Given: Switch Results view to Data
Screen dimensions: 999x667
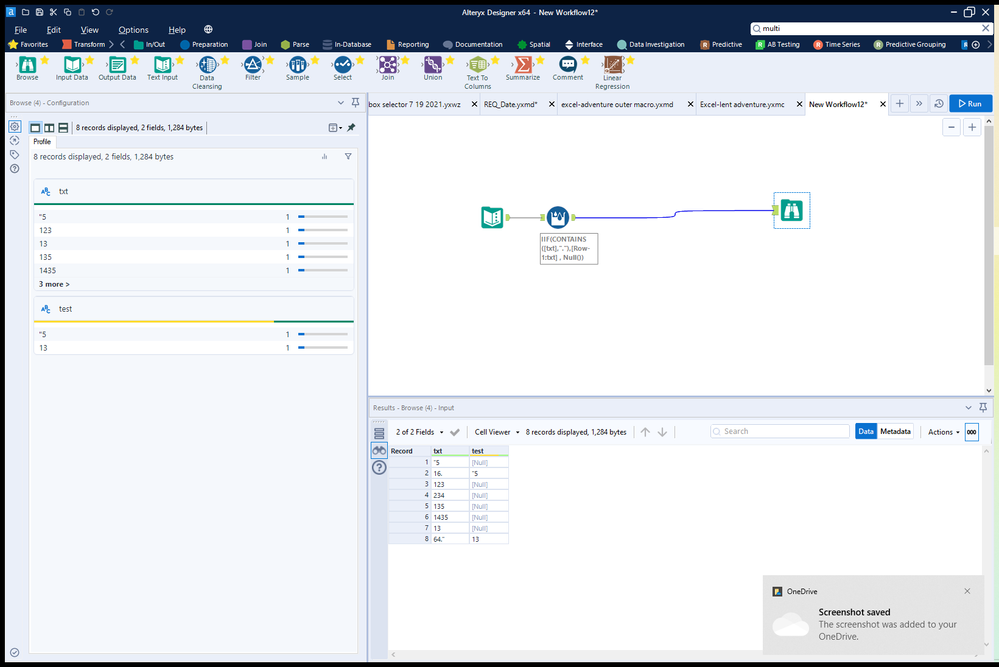Looking at the screenshot, I should coord(866,431).
